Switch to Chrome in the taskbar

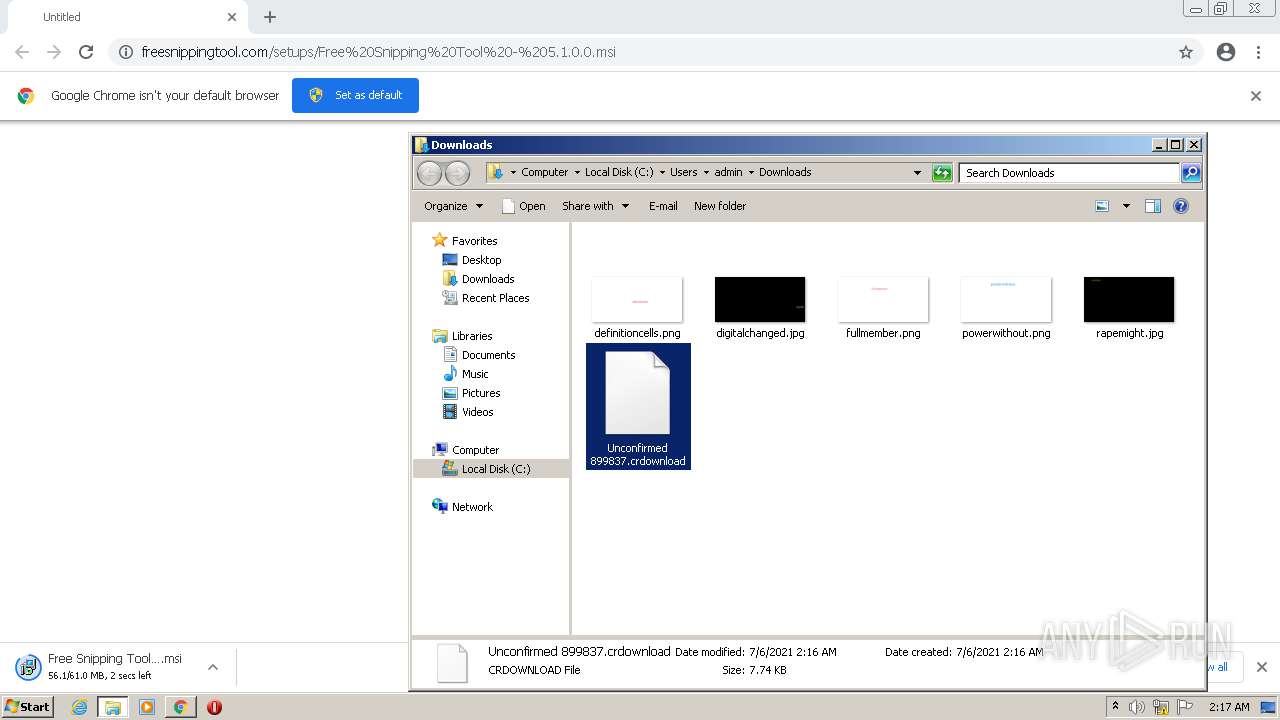coord(180,707)
